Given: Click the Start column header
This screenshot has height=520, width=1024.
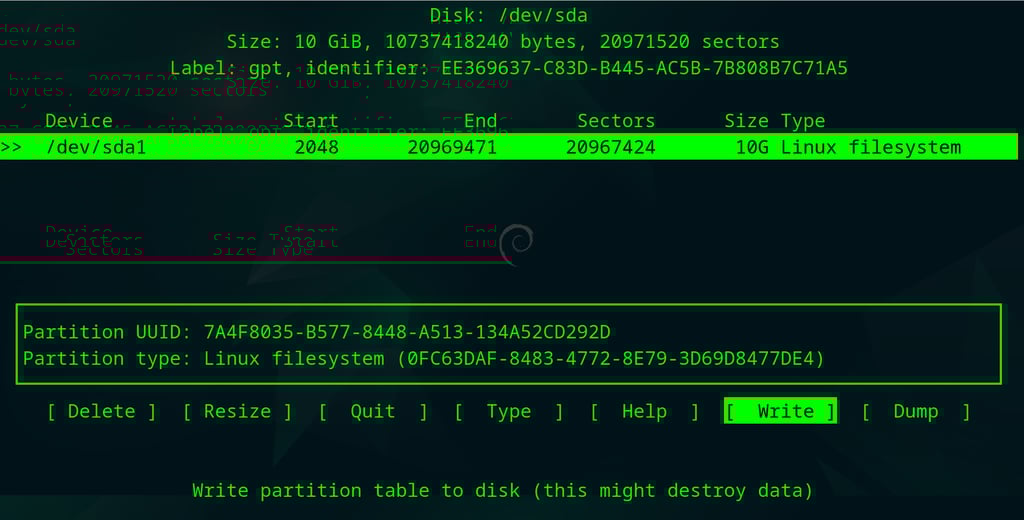Looking at the screenshot, I should [311, 121].
